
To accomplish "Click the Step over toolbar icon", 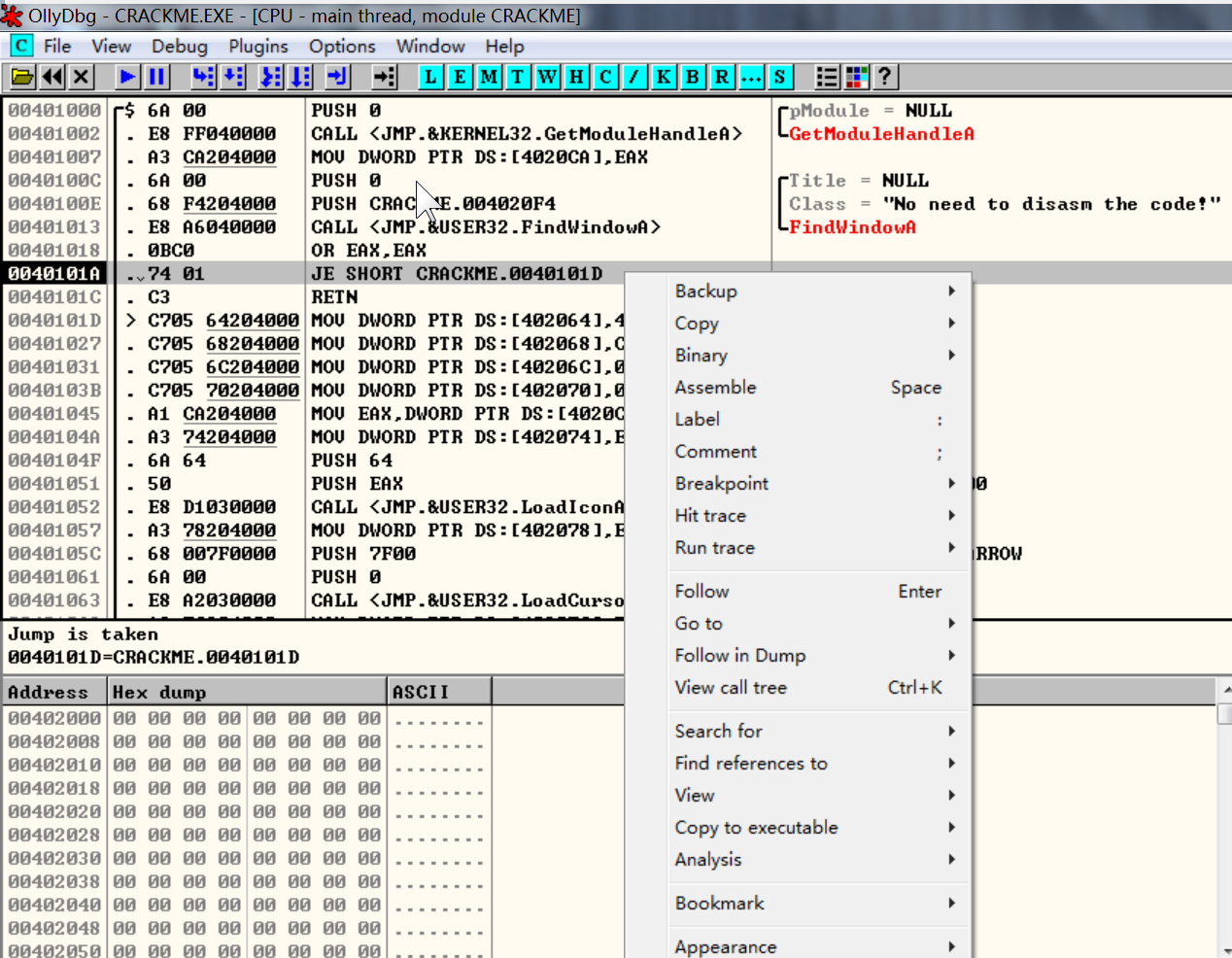I will (233, 77).
